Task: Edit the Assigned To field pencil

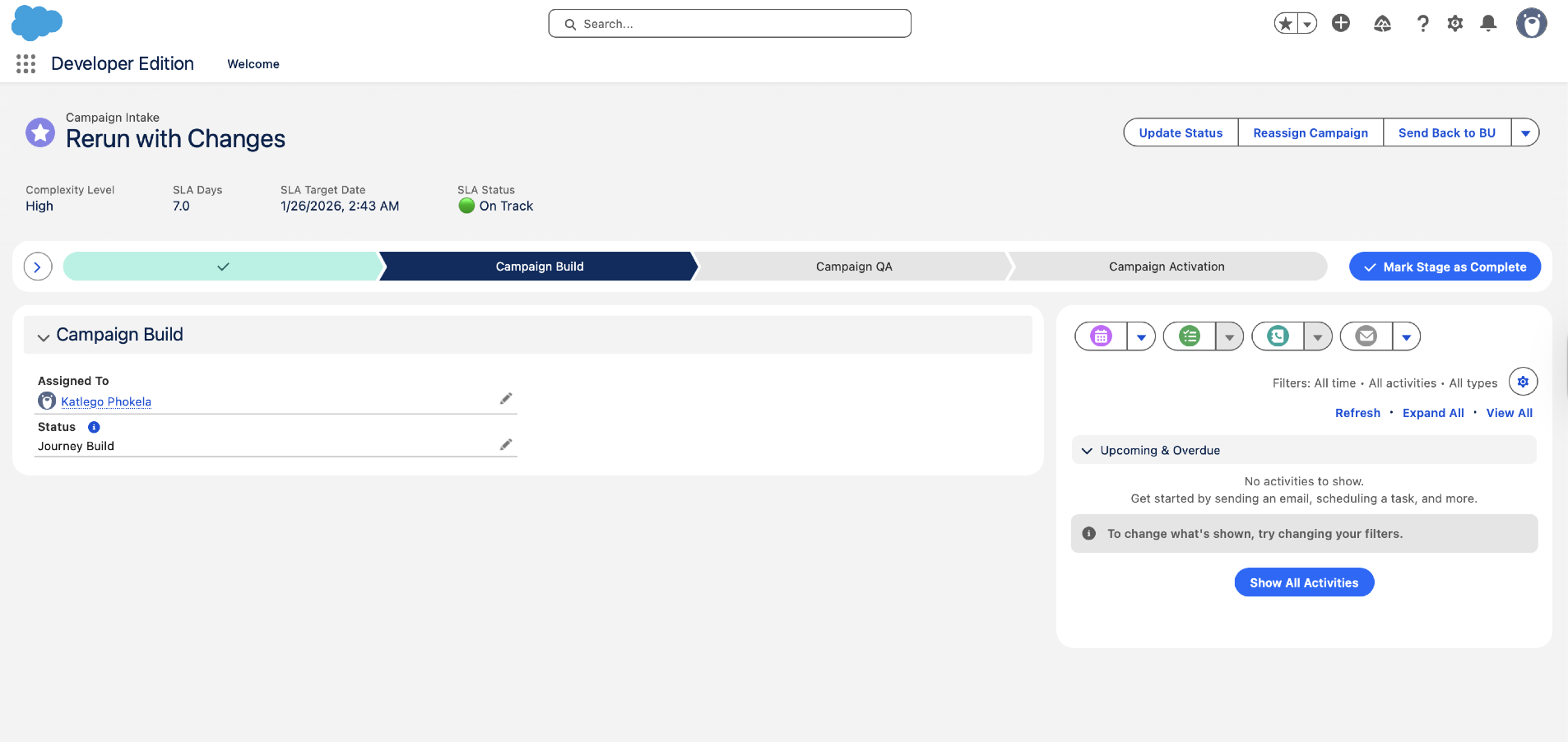Action: 506,399
